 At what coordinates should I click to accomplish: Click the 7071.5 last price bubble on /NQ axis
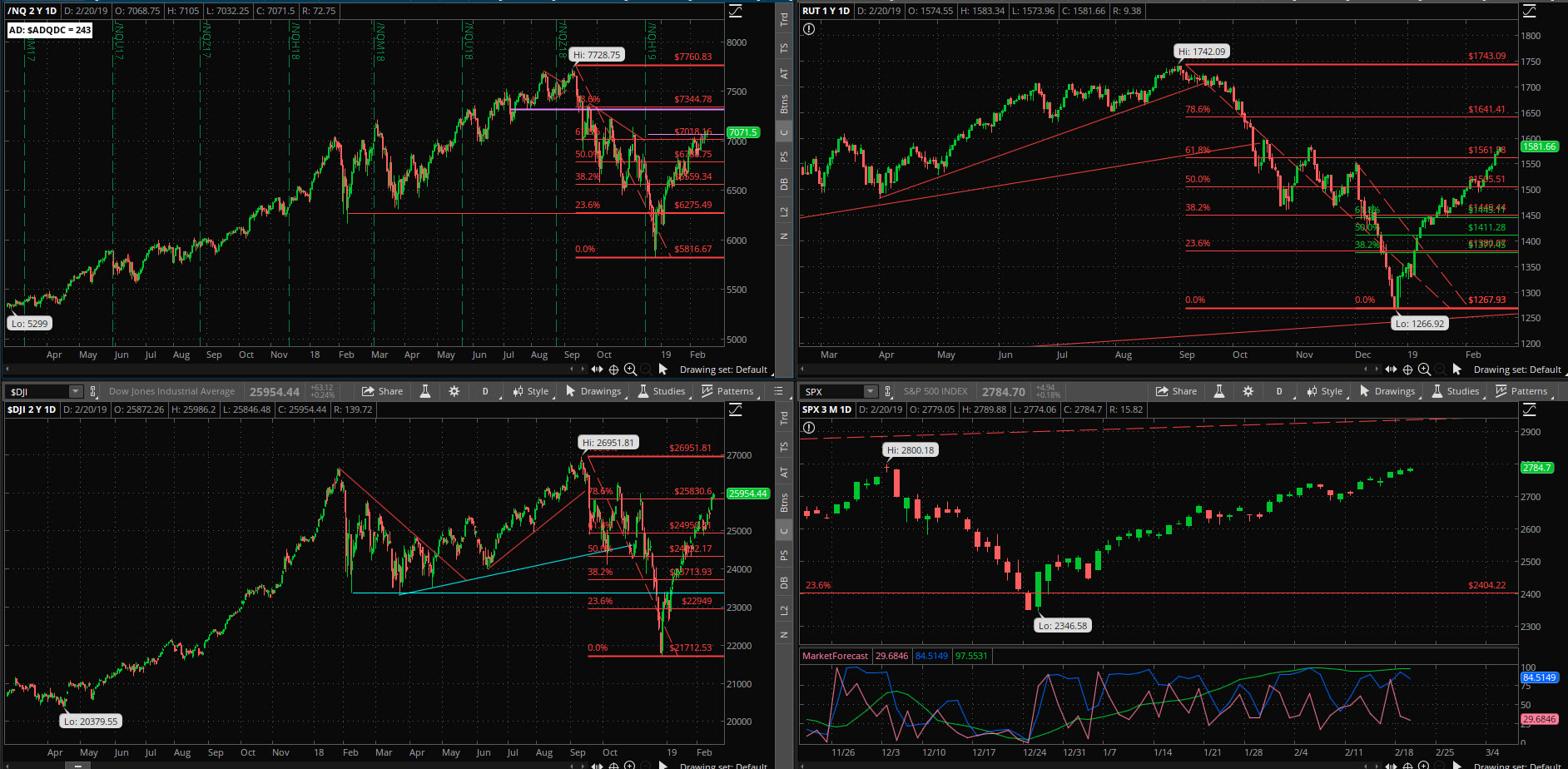coord(742,132)
